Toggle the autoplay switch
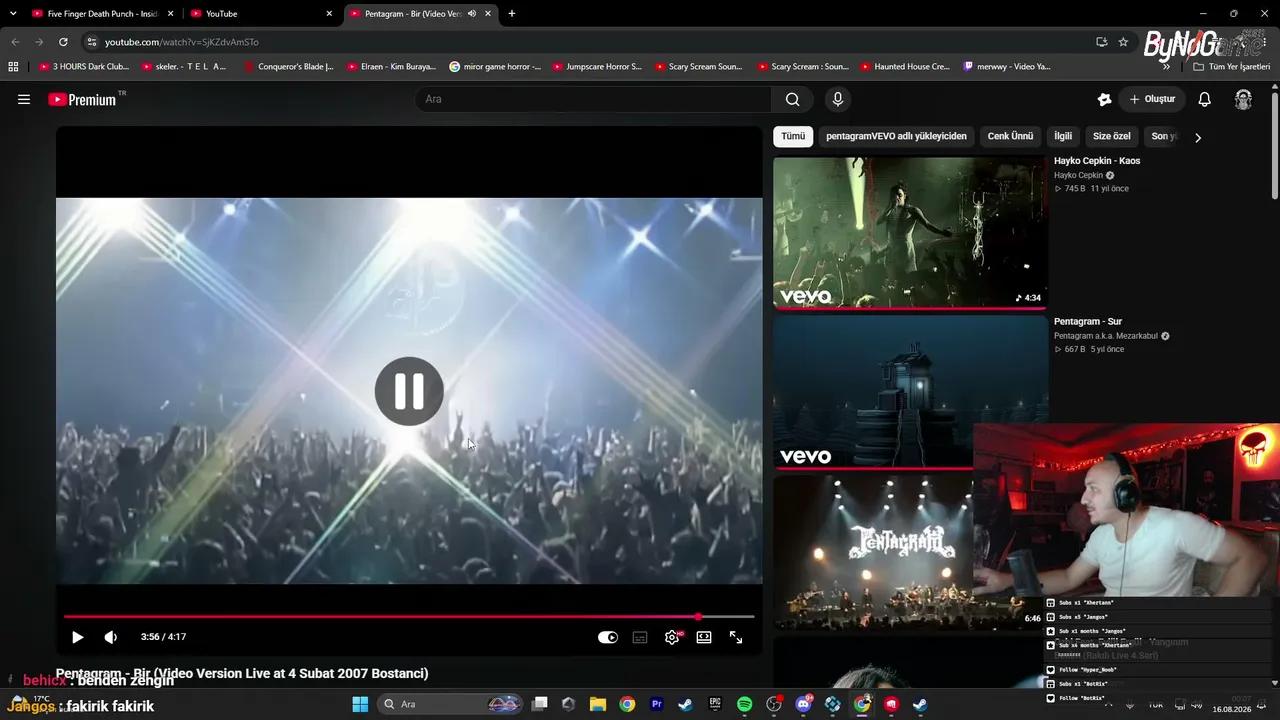The width and height of the screenshot is (1280, 720). pos(608,637)
